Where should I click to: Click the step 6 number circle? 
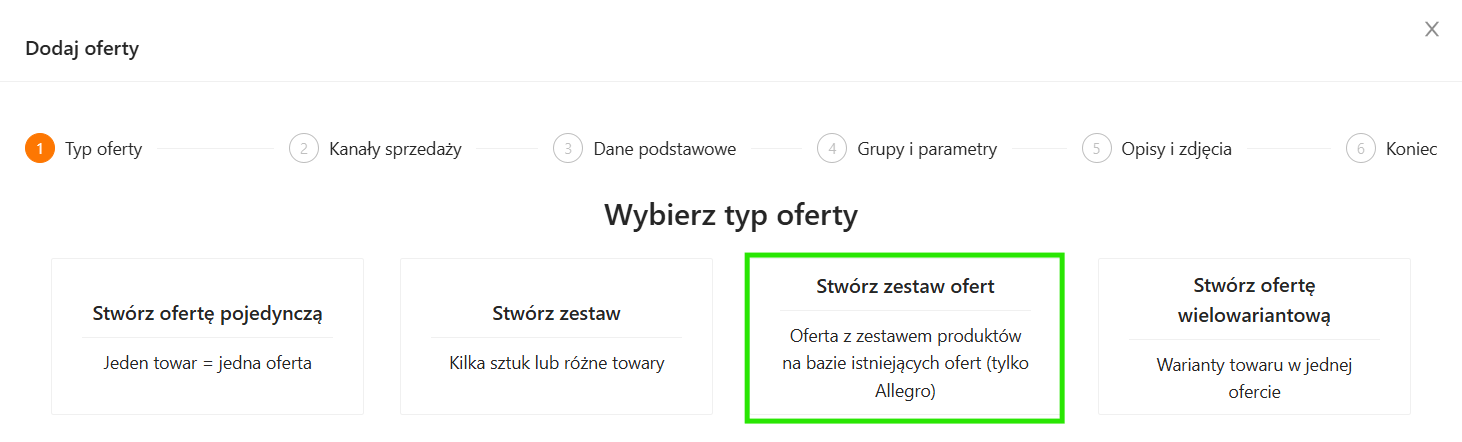click(x=1360, y=149)
